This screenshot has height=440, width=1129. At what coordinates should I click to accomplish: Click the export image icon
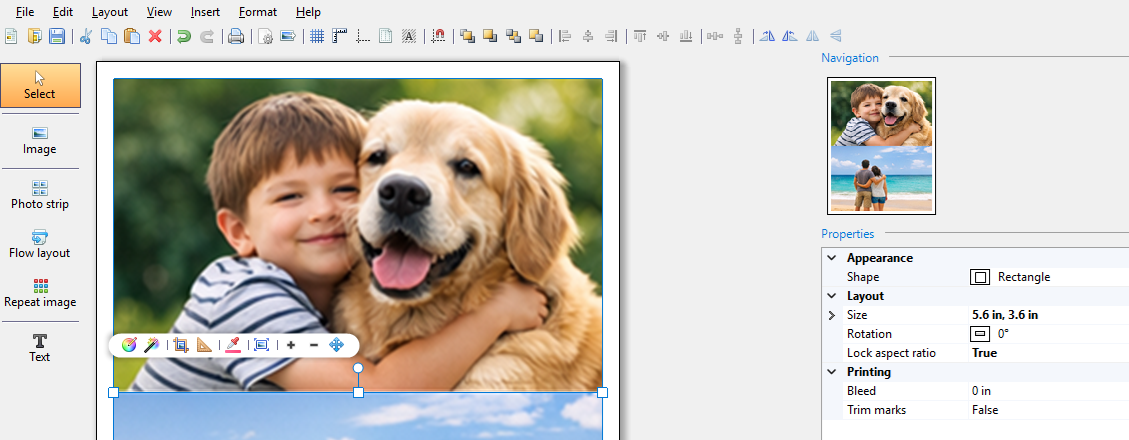pyautogui.click(x=288, y=36)
